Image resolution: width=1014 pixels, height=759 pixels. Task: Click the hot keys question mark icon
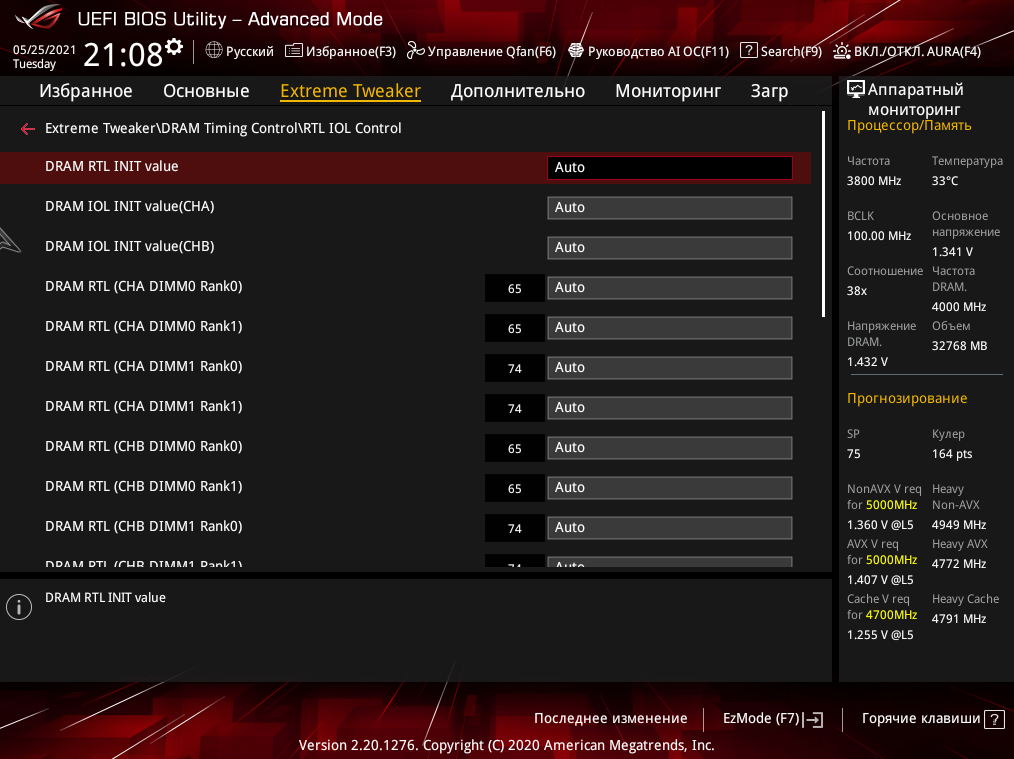pos(994,719)
